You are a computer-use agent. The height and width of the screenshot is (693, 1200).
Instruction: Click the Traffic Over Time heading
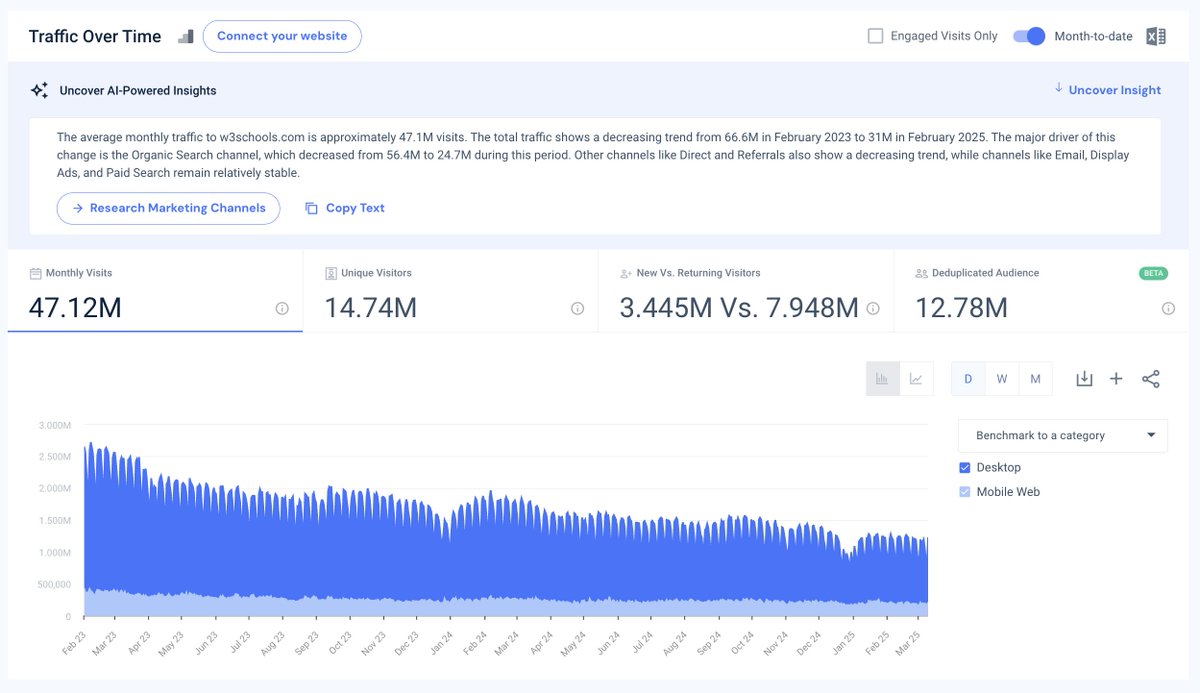coord(95,36)
